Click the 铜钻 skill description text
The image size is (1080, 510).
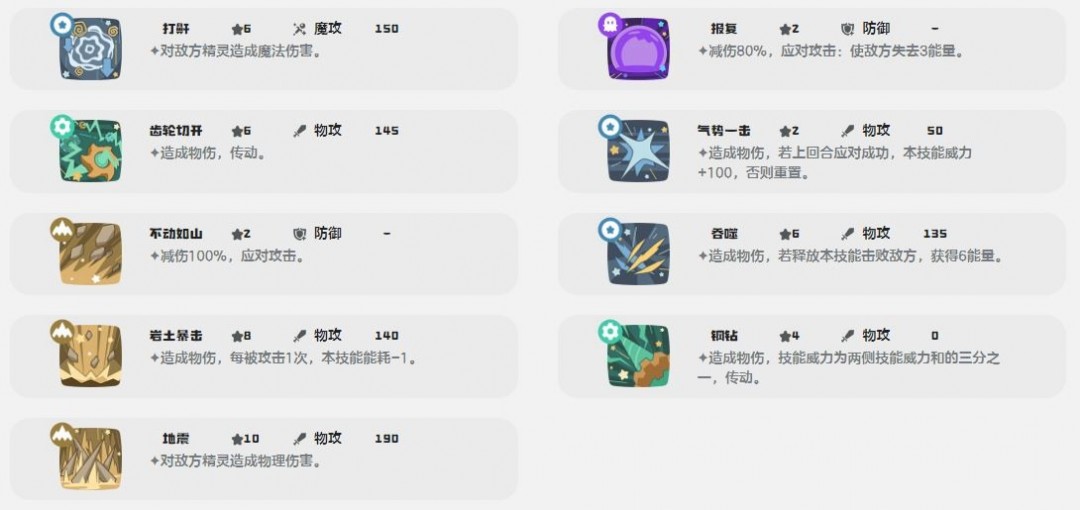(x=849, y=368)
